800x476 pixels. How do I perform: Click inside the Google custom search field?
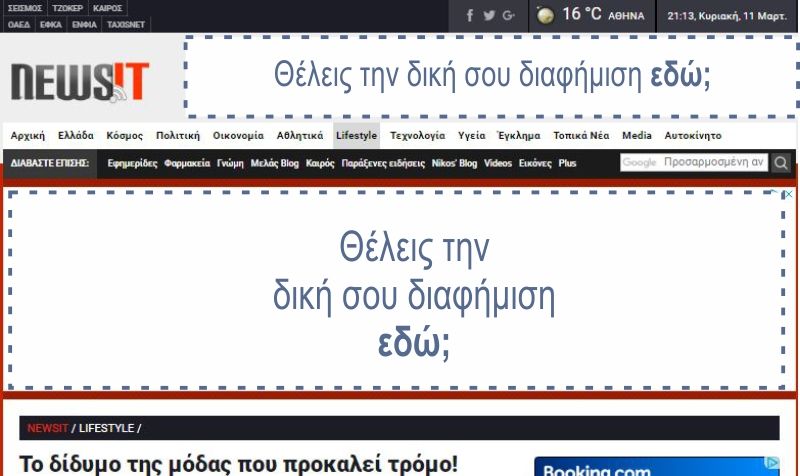(x=694, y=162)
